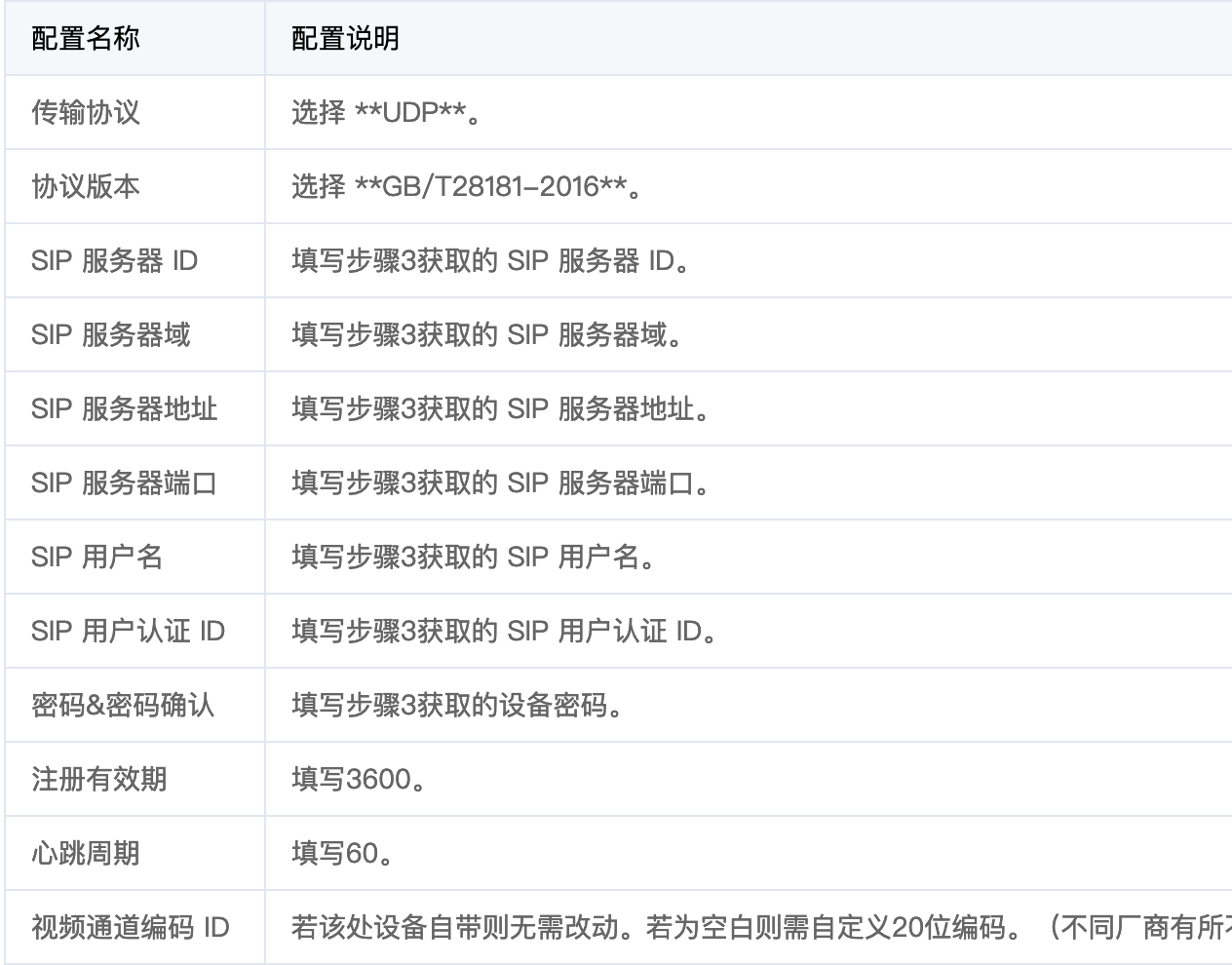
Task: Select the 注册有效期 name cell
Action: 99,780
